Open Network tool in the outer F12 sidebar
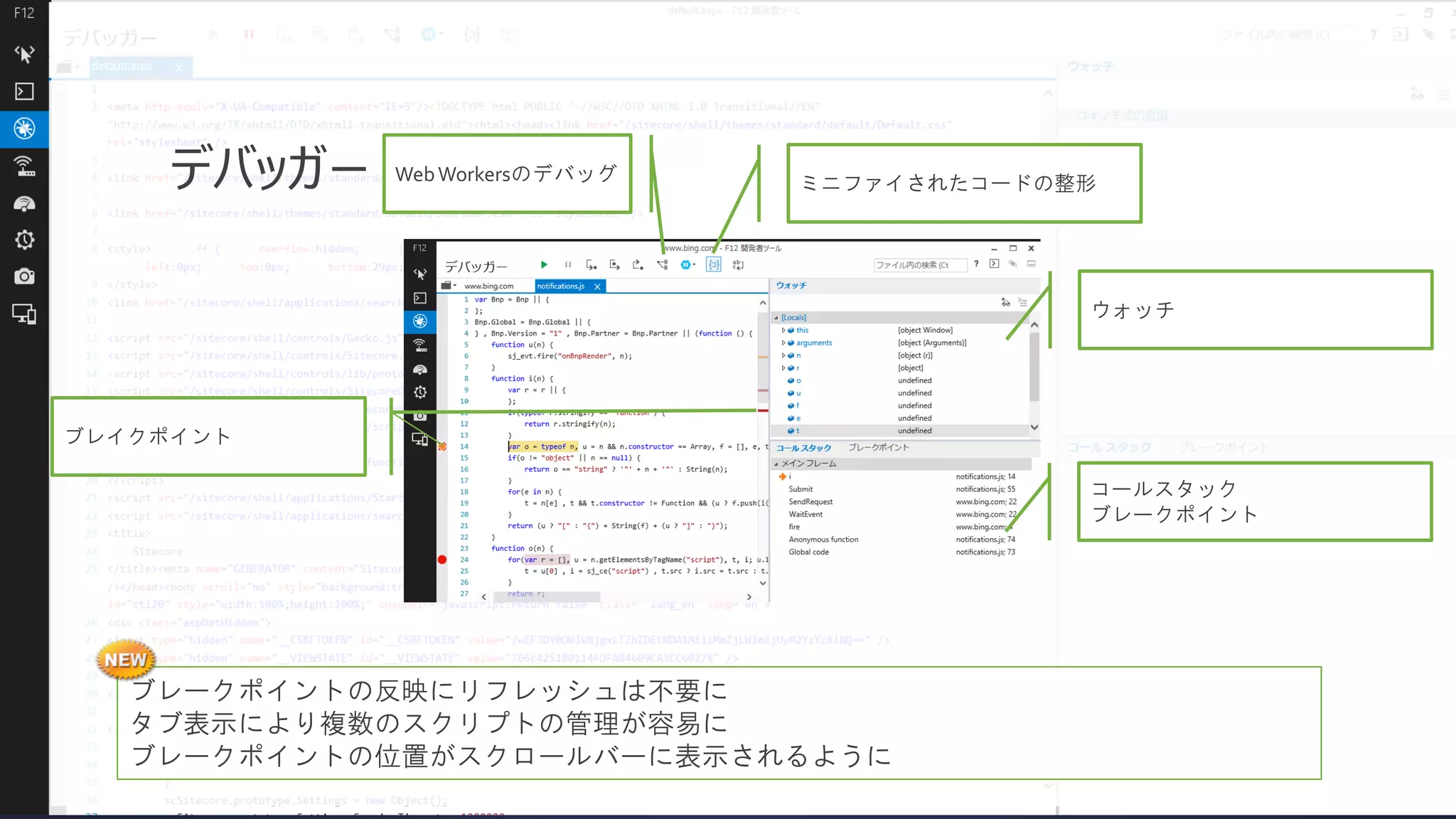This screenshot has height=819, width=1456. pyautogui.click(x=24, y=166)
